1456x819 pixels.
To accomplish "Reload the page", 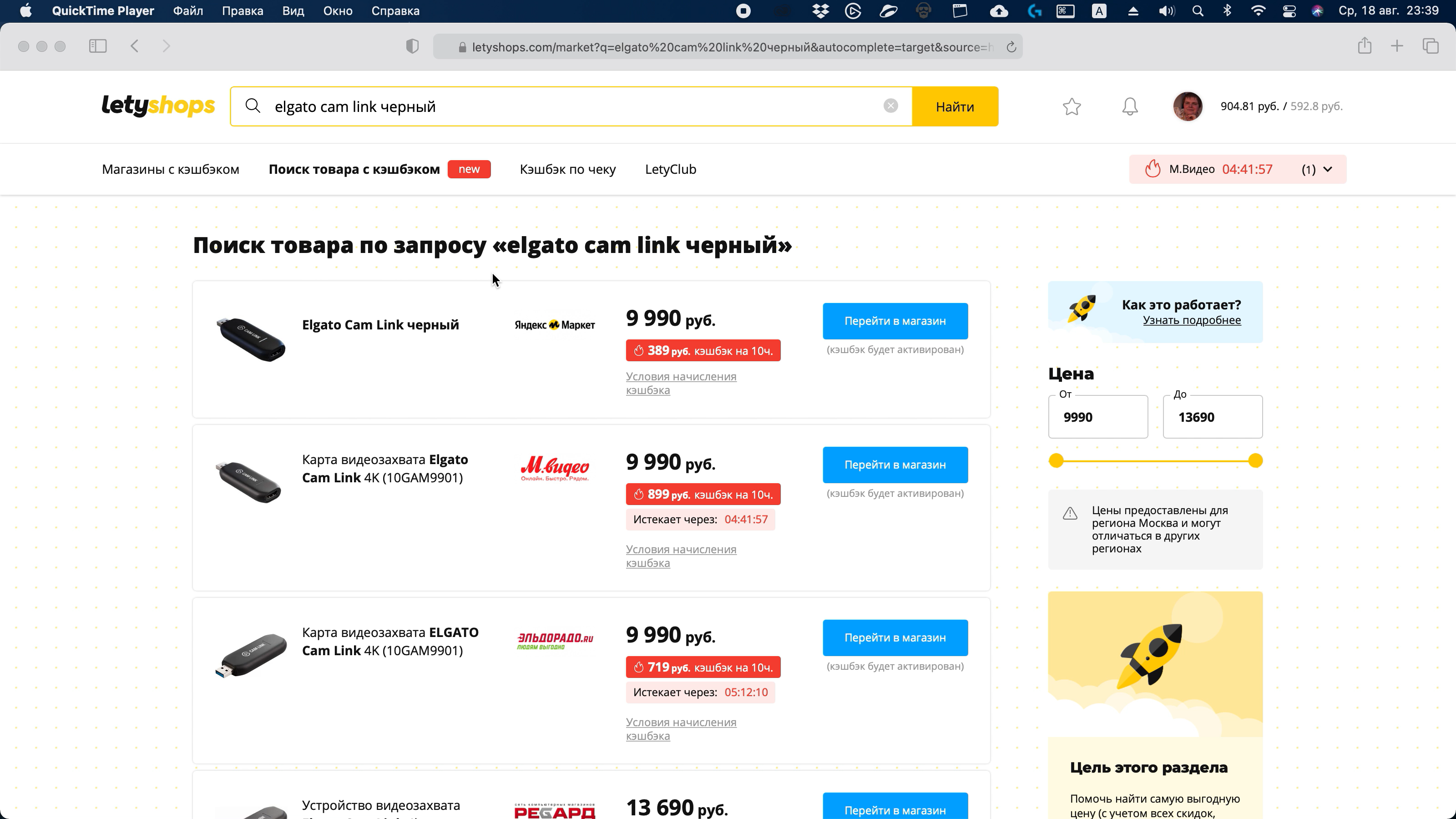I will point(1011,47).
